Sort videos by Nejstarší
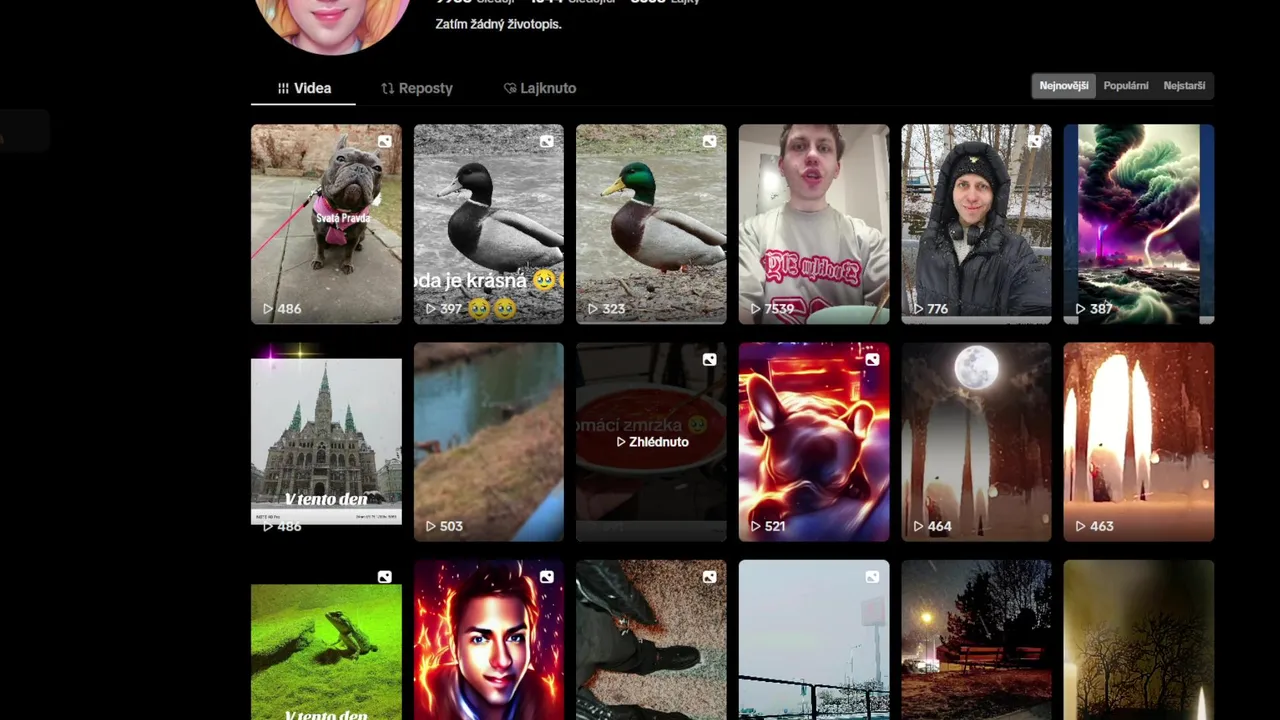Image resolution: width=1280 pixels, height=720 pixels. [x=1184, y=86]
